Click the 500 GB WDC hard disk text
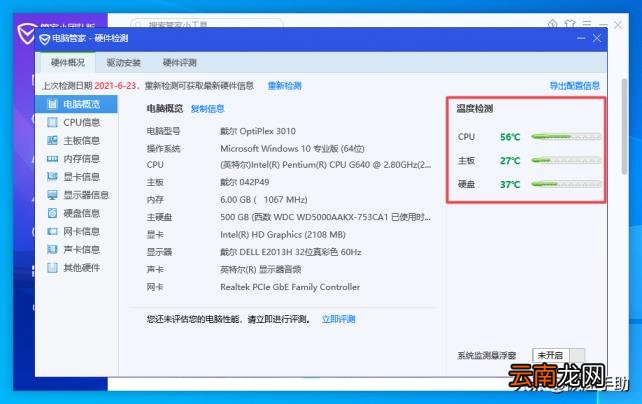 tap(326, 217)
